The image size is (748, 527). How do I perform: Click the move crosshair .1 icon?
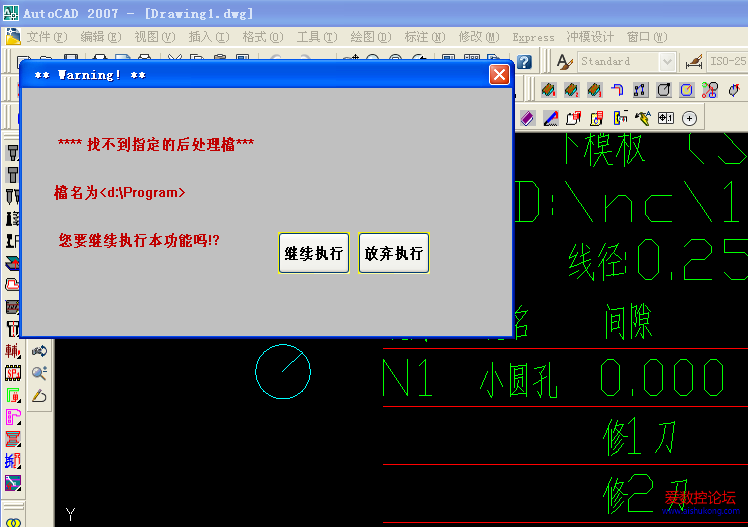click(x=666, y=118)
